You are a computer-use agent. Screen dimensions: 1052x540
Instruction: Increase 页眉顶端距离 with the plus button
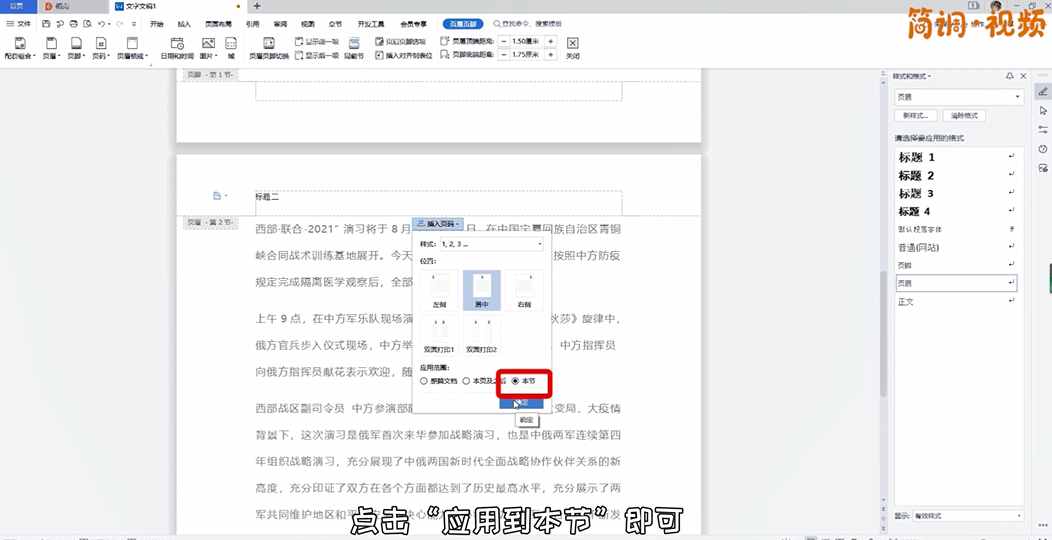point(550,41)
